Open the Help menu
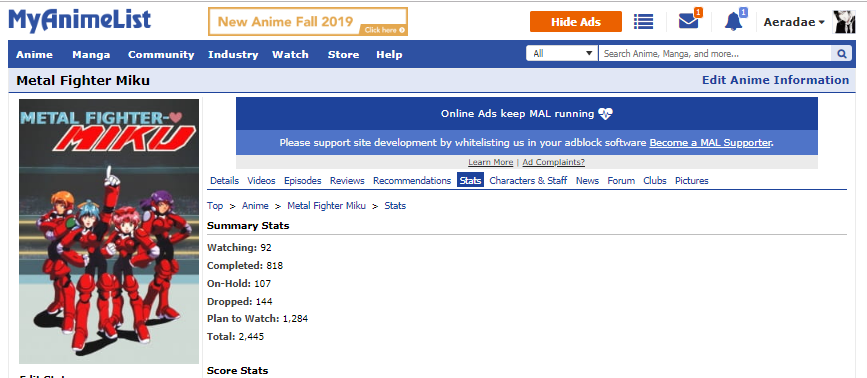The height and width of the screenshot is (378, 867). click(389, 54)
